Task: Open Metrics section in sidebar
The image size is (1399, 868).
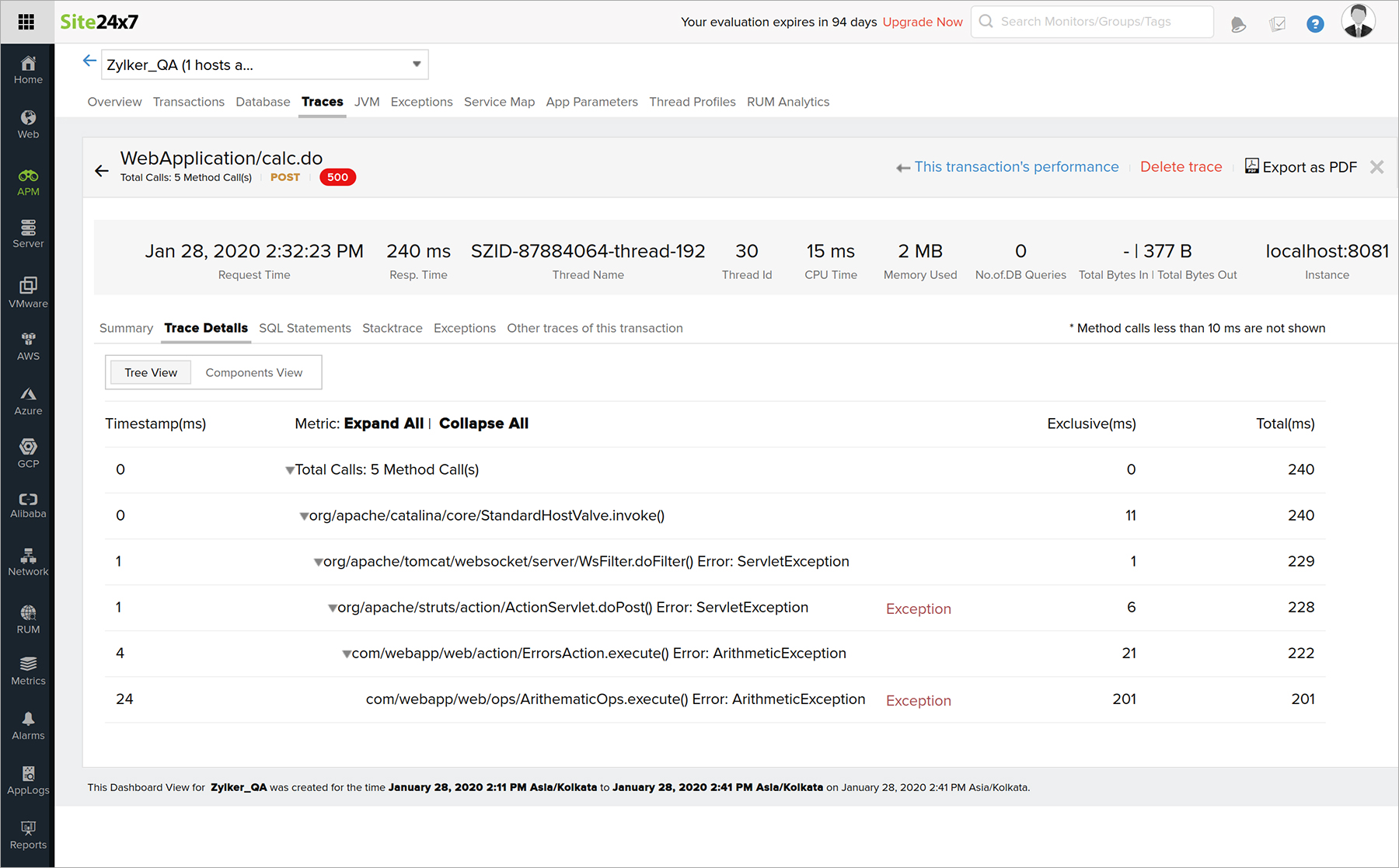Action: (x=28, y=671)
